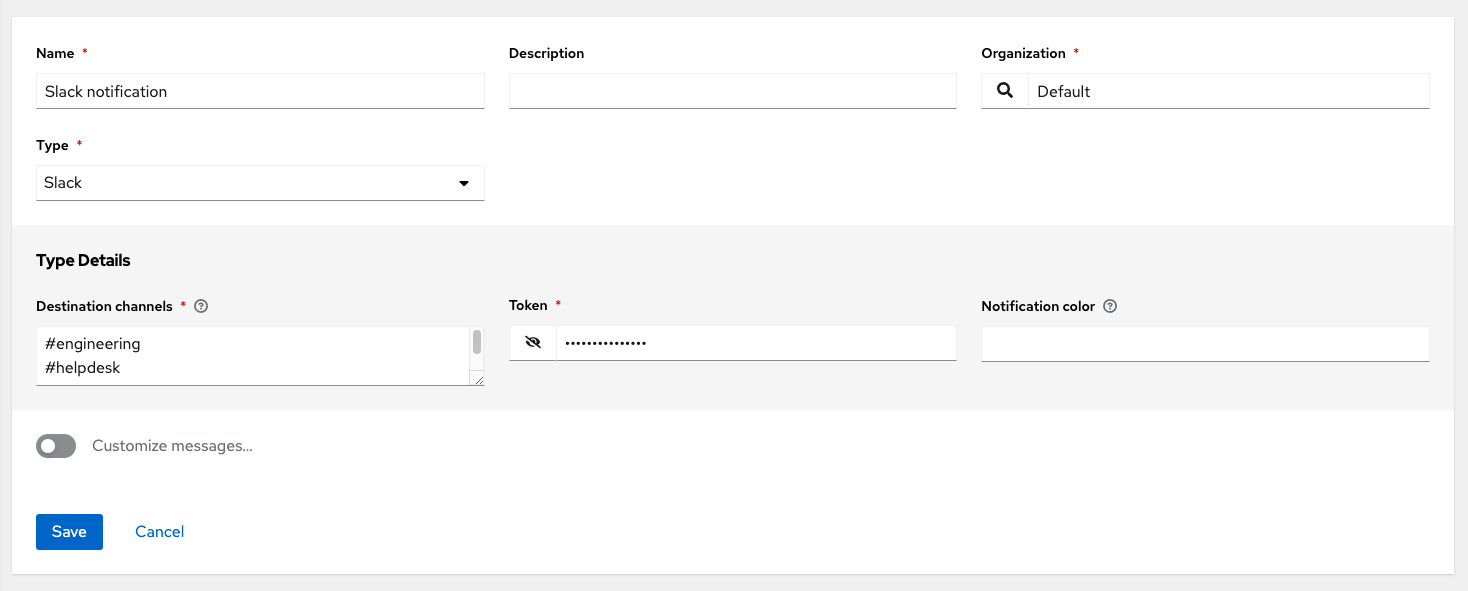Click the Type dropdown caret arrow
This screenshot has width=1468, height=591.
click(464, 183)
